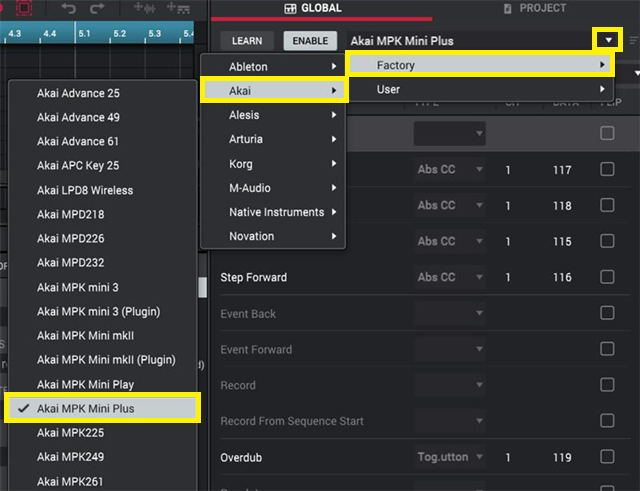Choose Akai Advance 61 preset
The height and width of the screenshot is (491, 640).
102,141
